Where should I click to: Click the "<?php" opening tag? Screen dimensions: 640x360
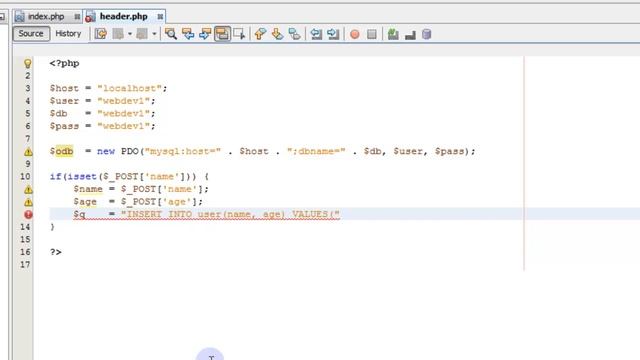(x=64, y=63)
